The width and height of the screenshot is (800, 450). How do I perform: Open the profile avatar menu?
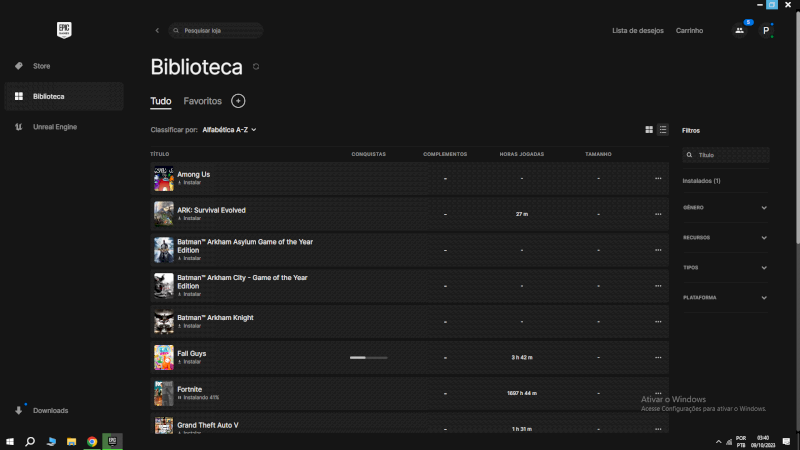coord(766,31)
